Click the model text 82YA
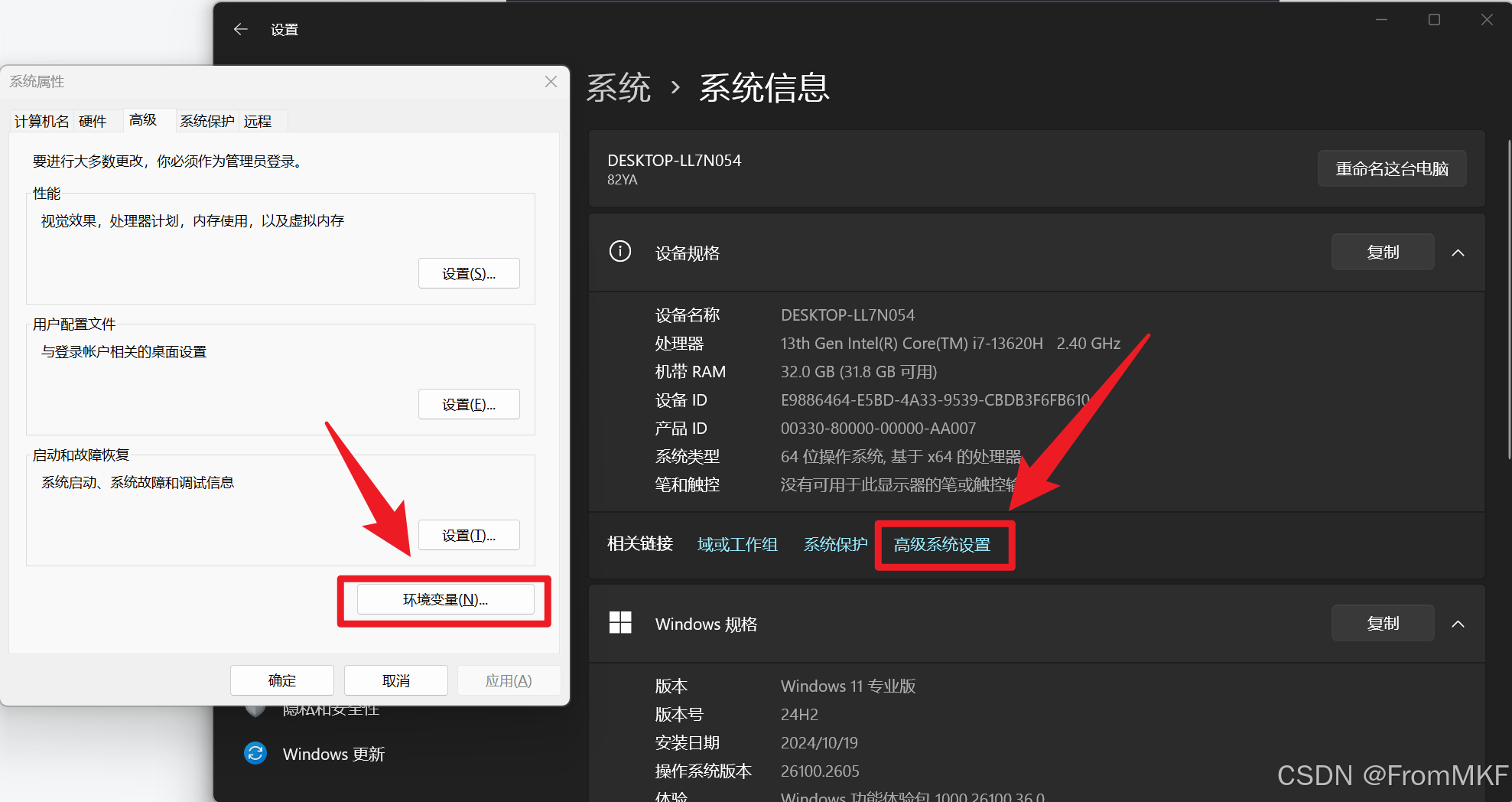Viewport: 1512px width, 802px height. (x=622, y=179)
